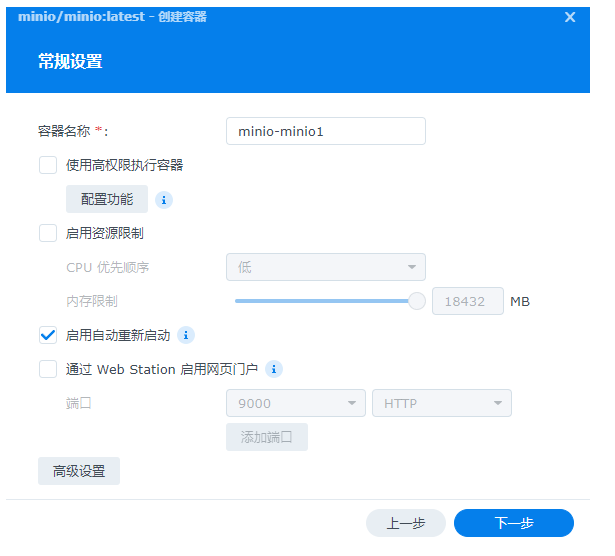Screen dimensions: 615x556
Task: Click the 配置功能 button
Action: pyautogui.click(x=107, y=199)
